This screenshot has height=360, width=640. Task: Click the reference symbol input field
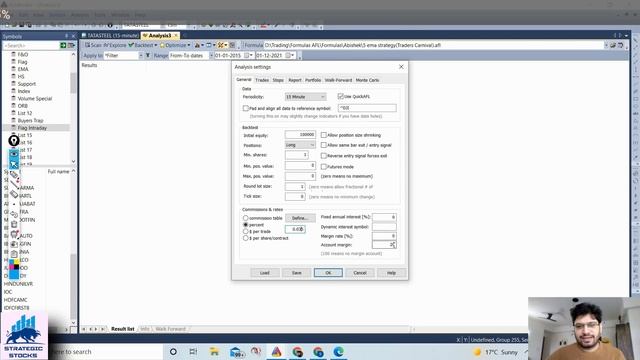click(x=367, y=108)
